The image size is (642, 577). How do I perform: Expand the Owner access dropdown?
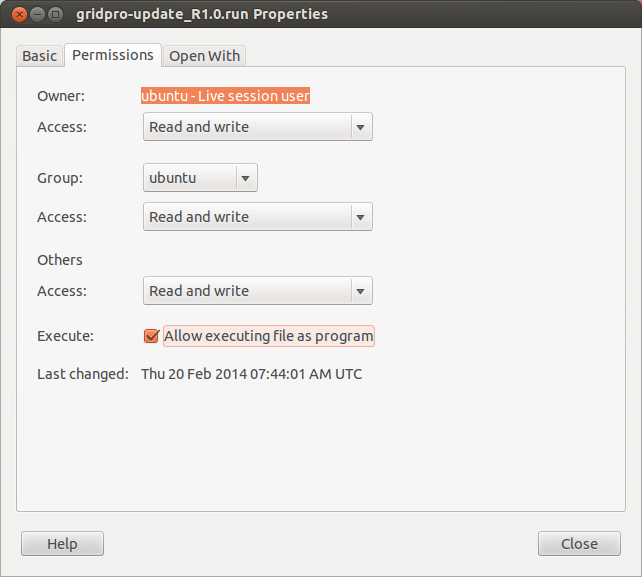coord(257,127)
